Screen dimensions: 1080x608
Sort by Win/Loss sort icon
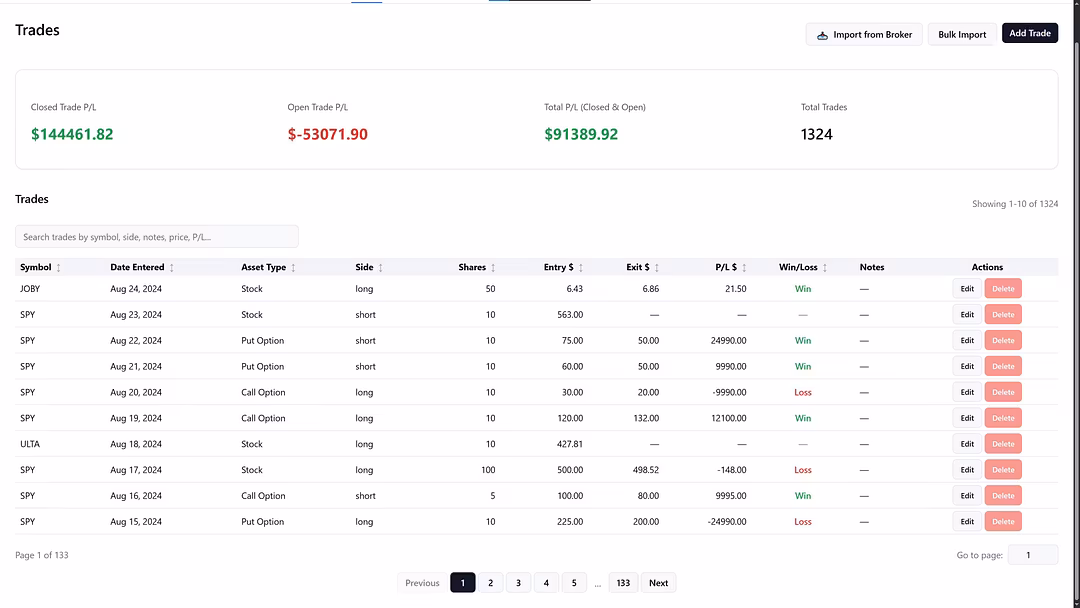825,268
